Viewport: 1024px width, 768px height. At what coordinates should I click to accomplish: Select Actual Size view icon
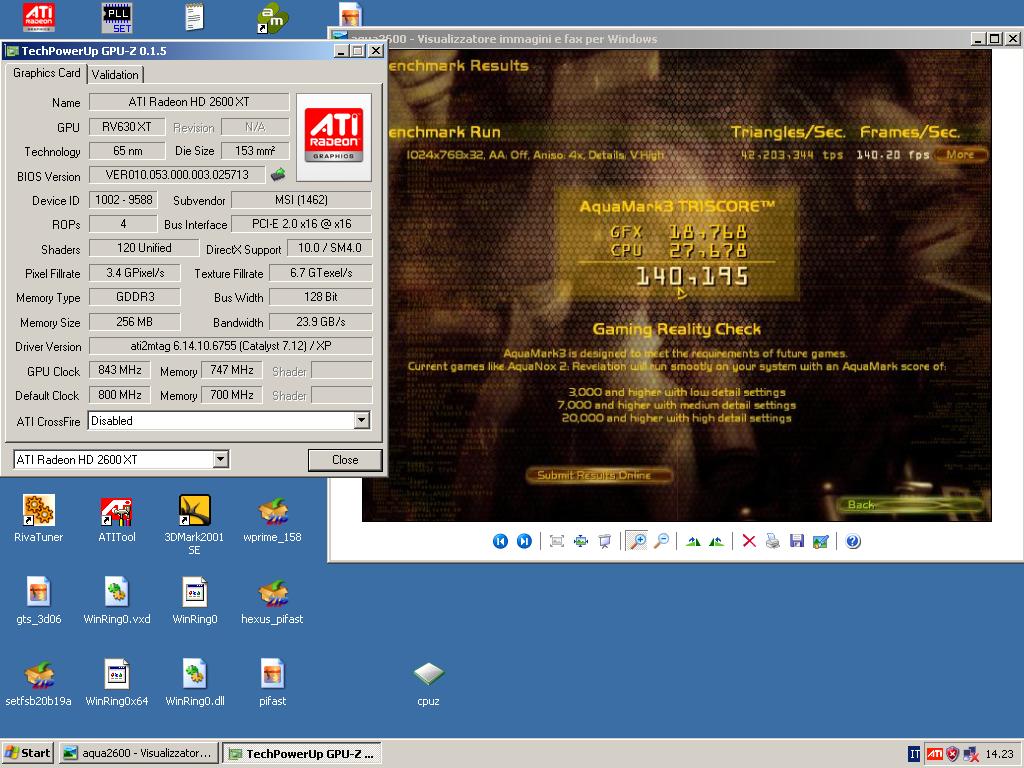(x=581, y=541)
